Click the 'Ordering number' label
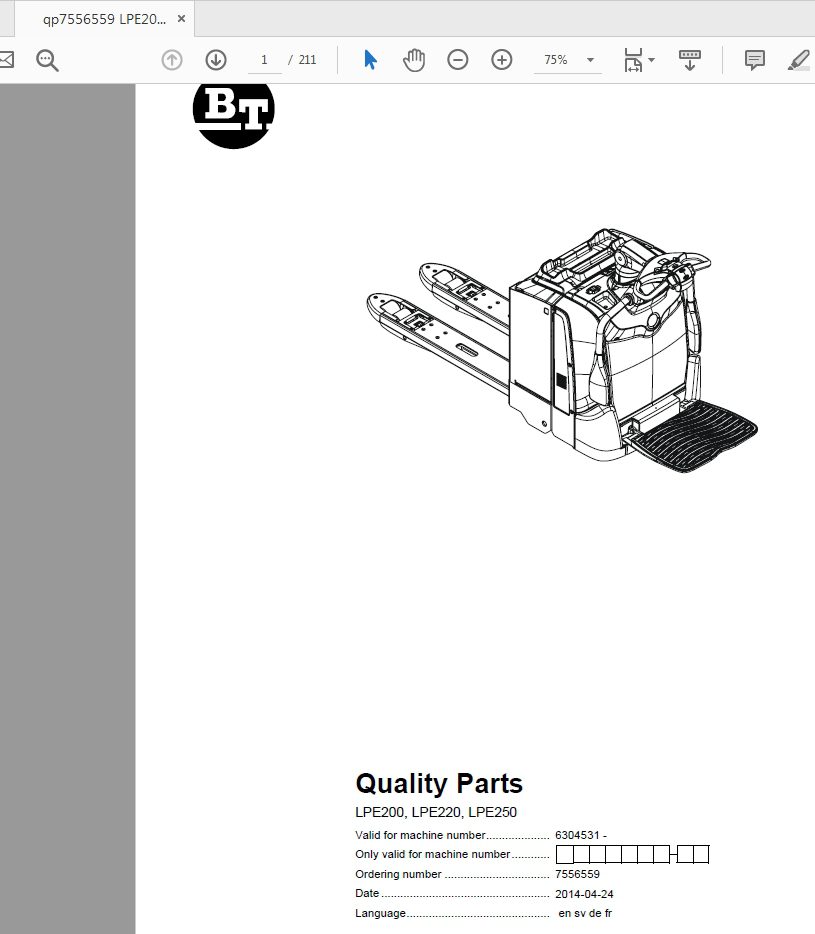Viewport: 815px width, 934px height. click(x=398, y=874)
